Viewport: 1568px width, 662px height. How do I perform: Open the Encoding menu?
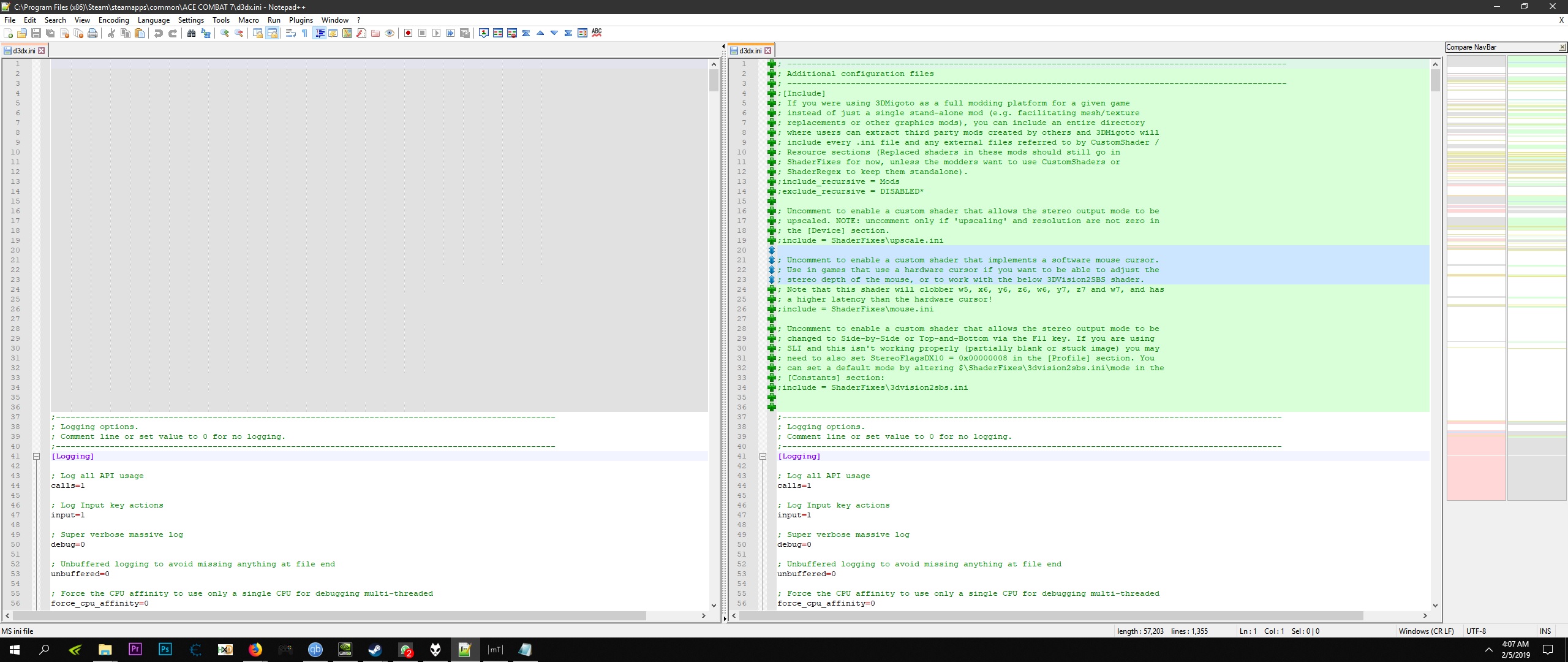[114, 20]
